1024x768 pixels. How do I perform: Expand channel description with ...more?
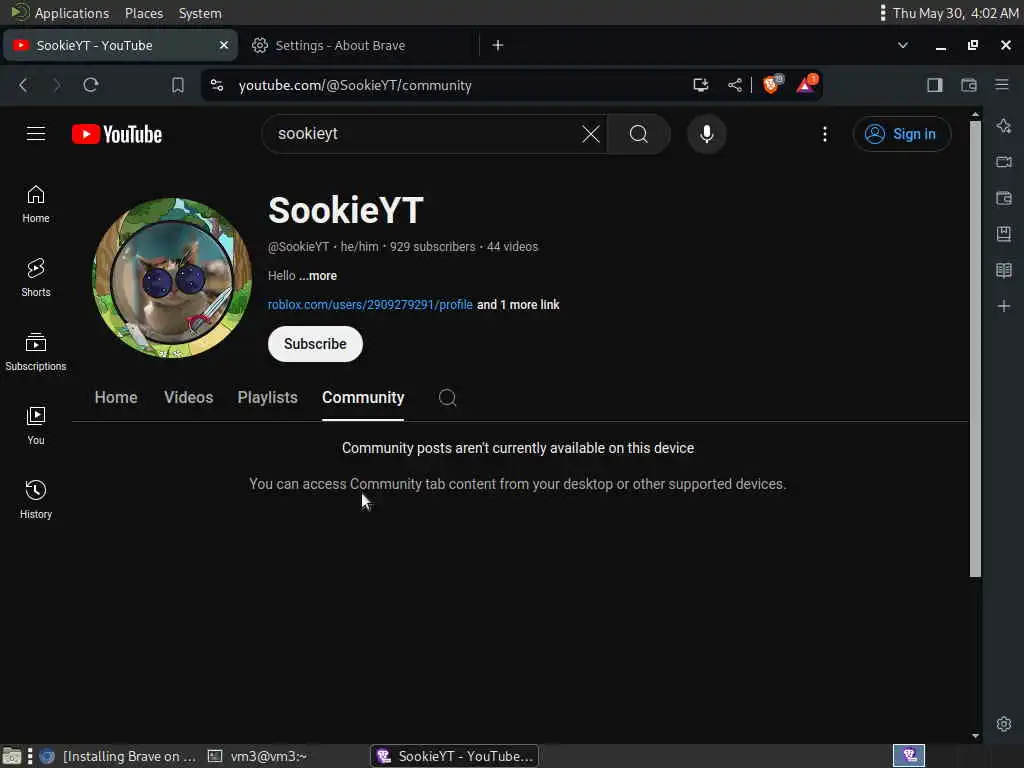click(318, 276)
